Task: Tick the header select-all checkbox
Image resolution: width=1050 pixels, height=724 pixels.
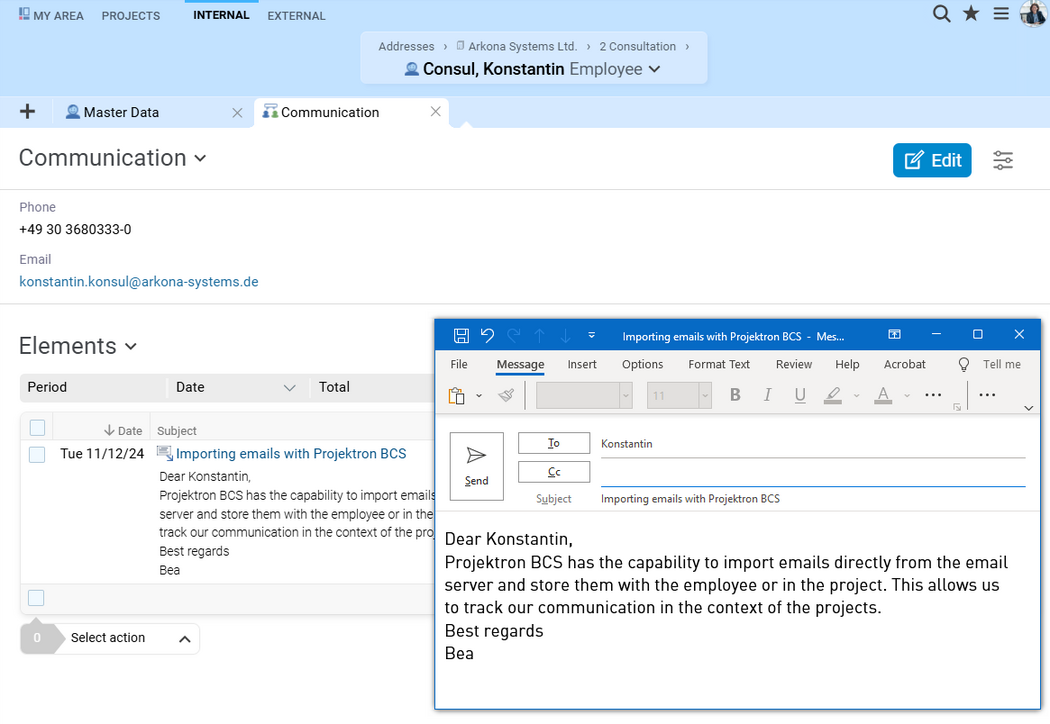Action: click(38, 427)
